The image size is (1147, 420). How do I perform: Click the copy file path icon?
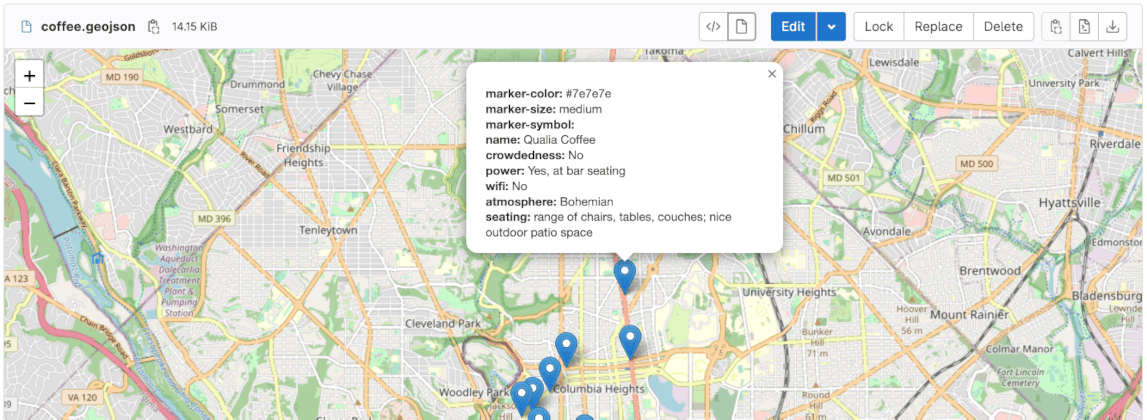pos(153,26)
